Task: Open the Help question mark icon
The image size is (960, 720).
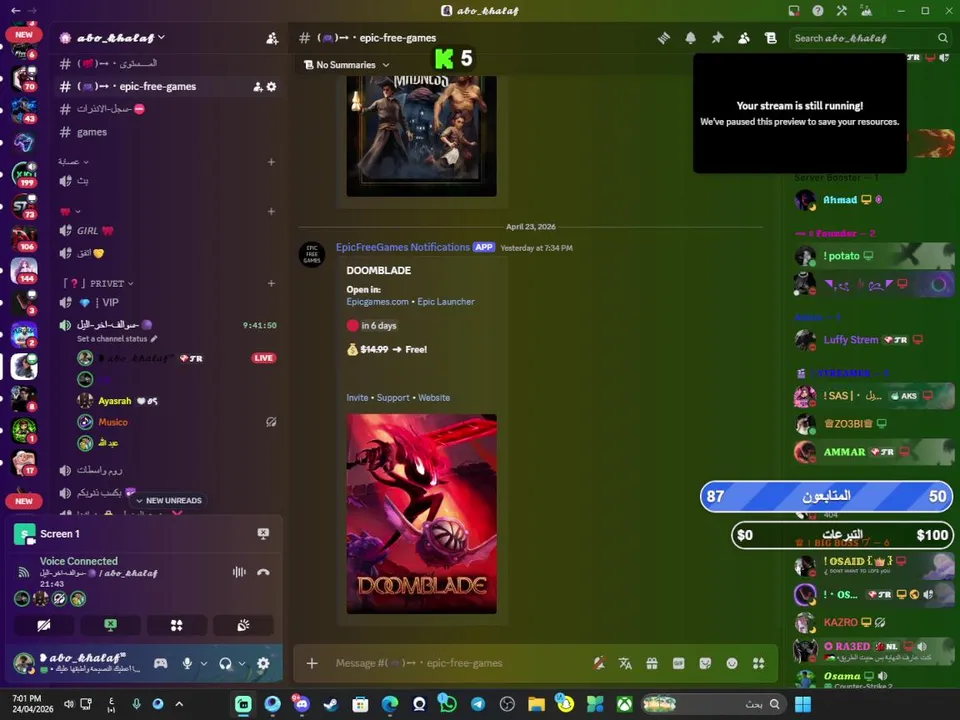Action: pyautogui.click(x=817, y=10)
